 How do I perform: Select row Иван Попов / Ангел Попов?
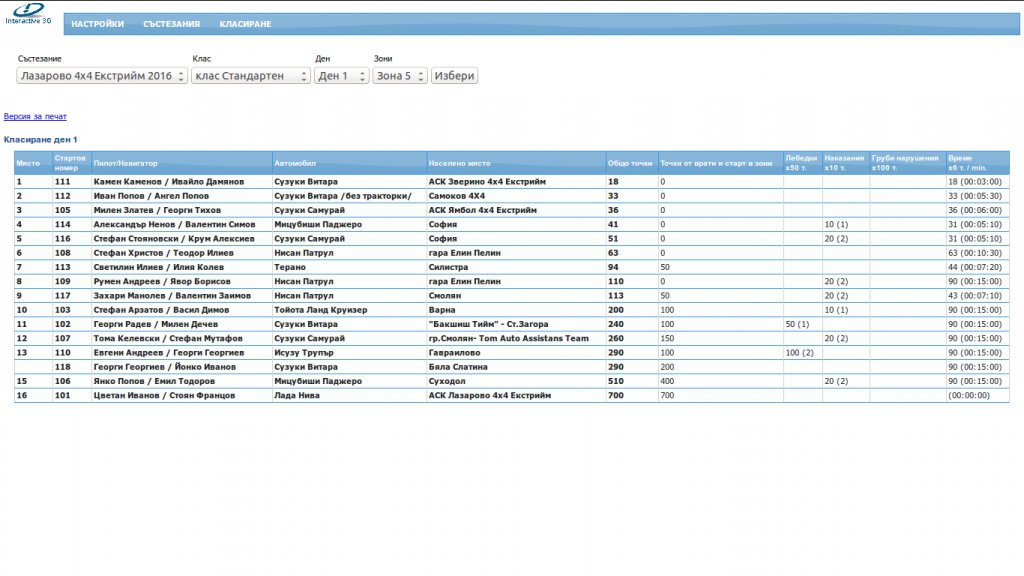click(x=511, y=196)
